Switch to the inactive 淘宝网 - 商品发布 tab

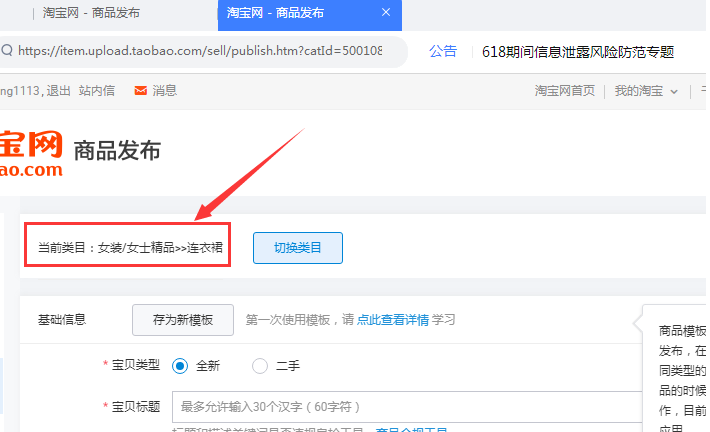91,13
